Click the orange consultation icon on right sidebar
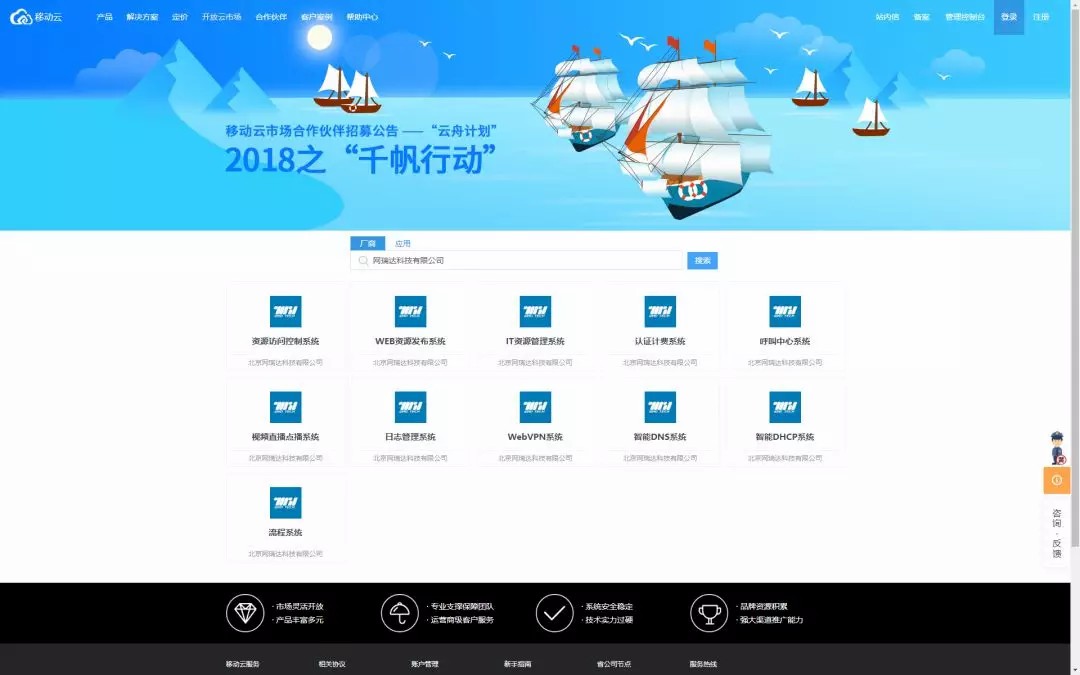This screenshot has width=1080, height=675. tap(1056, 480)
